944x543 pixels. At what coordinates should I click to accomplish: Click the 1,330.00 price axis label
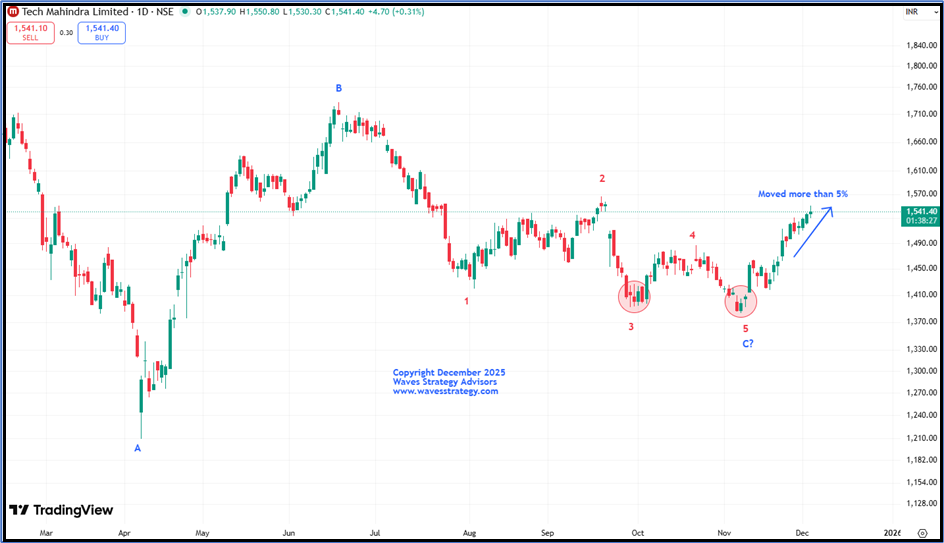[x=922, y=349]
